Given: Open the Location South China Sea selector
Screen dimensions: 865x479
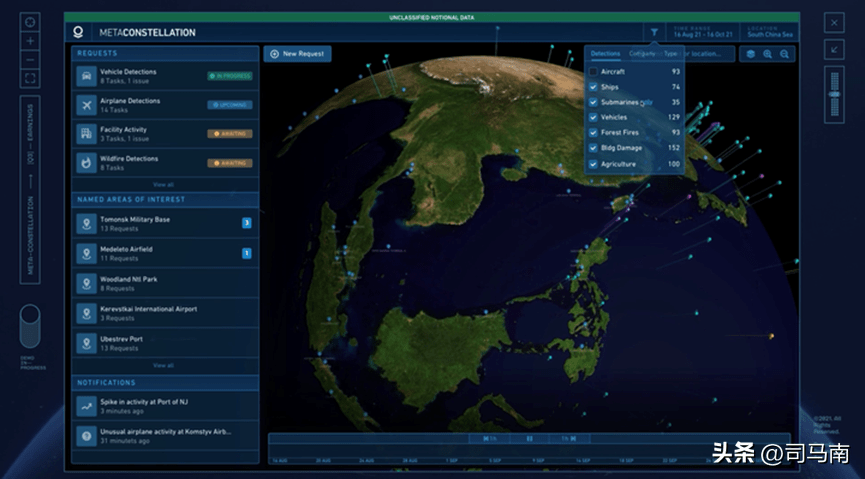Looking at the screenshot, I should [x=772, y=32].
